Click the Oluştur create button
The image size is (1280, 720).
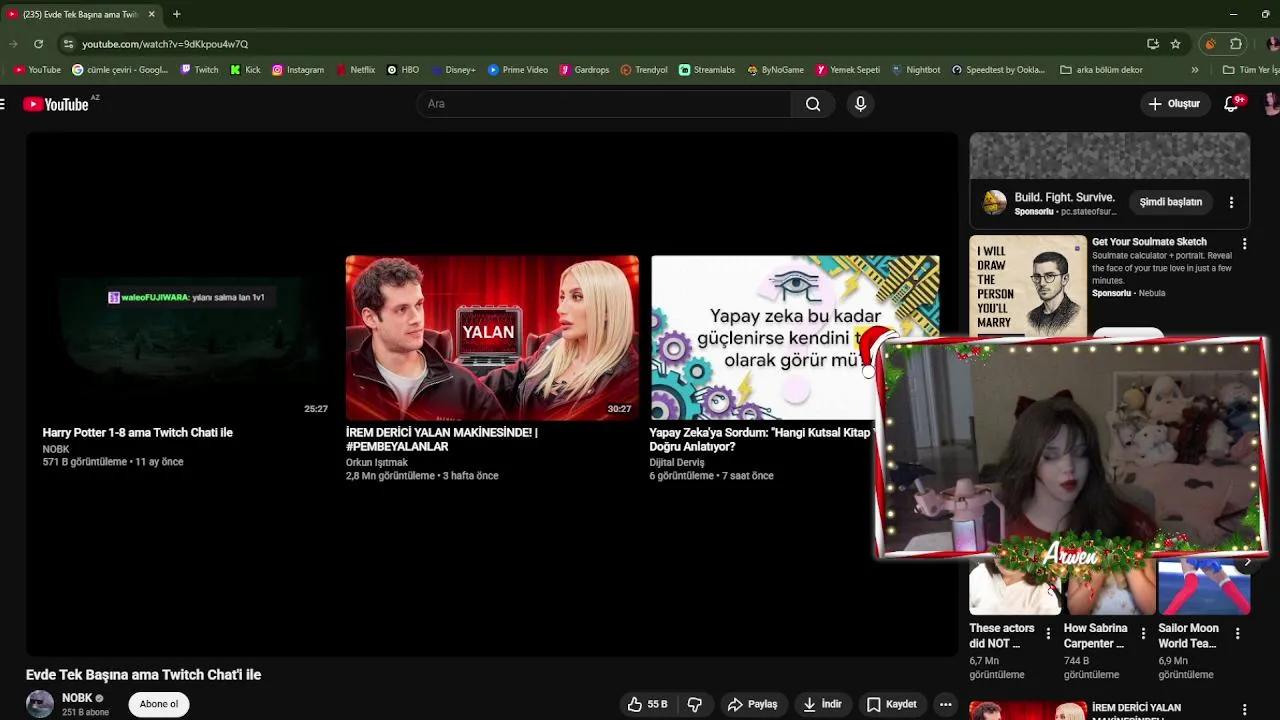click(1174, 104)
